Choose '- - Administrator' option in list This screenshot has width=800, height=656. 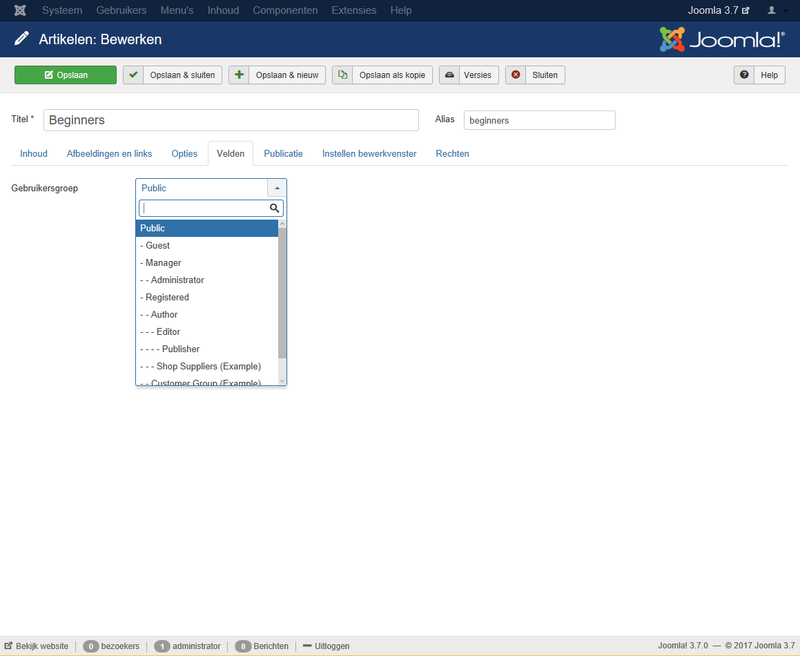pyautogui.click(x=173, y=280)
